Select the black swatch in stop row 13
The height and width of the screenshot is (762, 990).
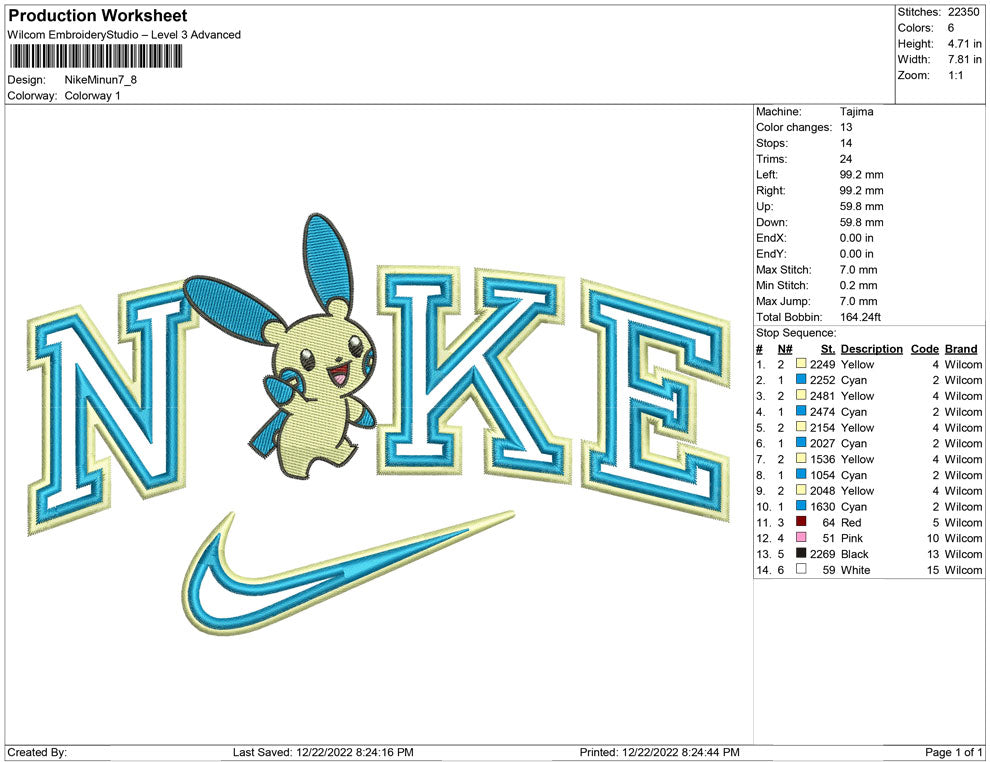801,553
